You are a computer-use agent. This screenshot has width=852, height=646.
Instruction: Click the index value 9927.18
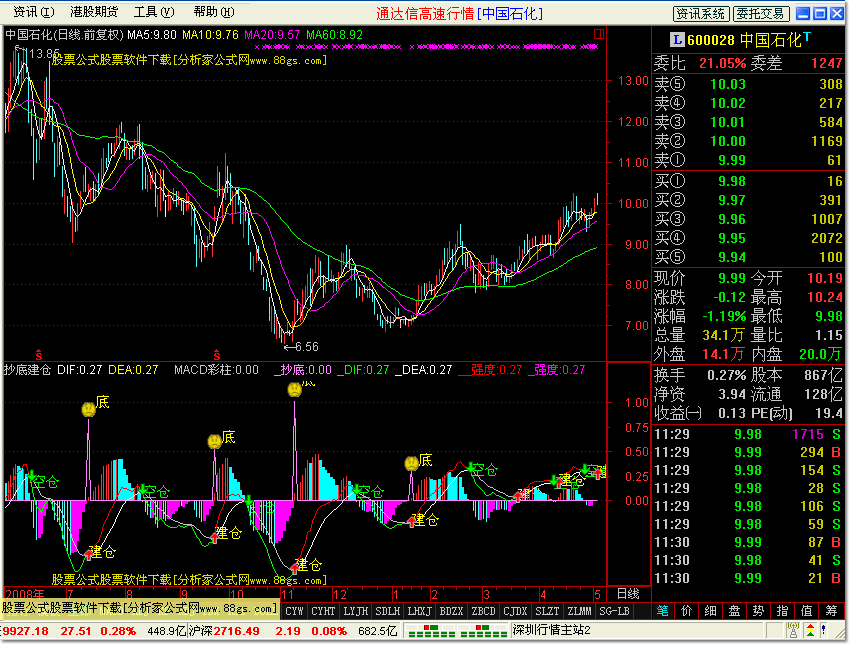(26, 631)
